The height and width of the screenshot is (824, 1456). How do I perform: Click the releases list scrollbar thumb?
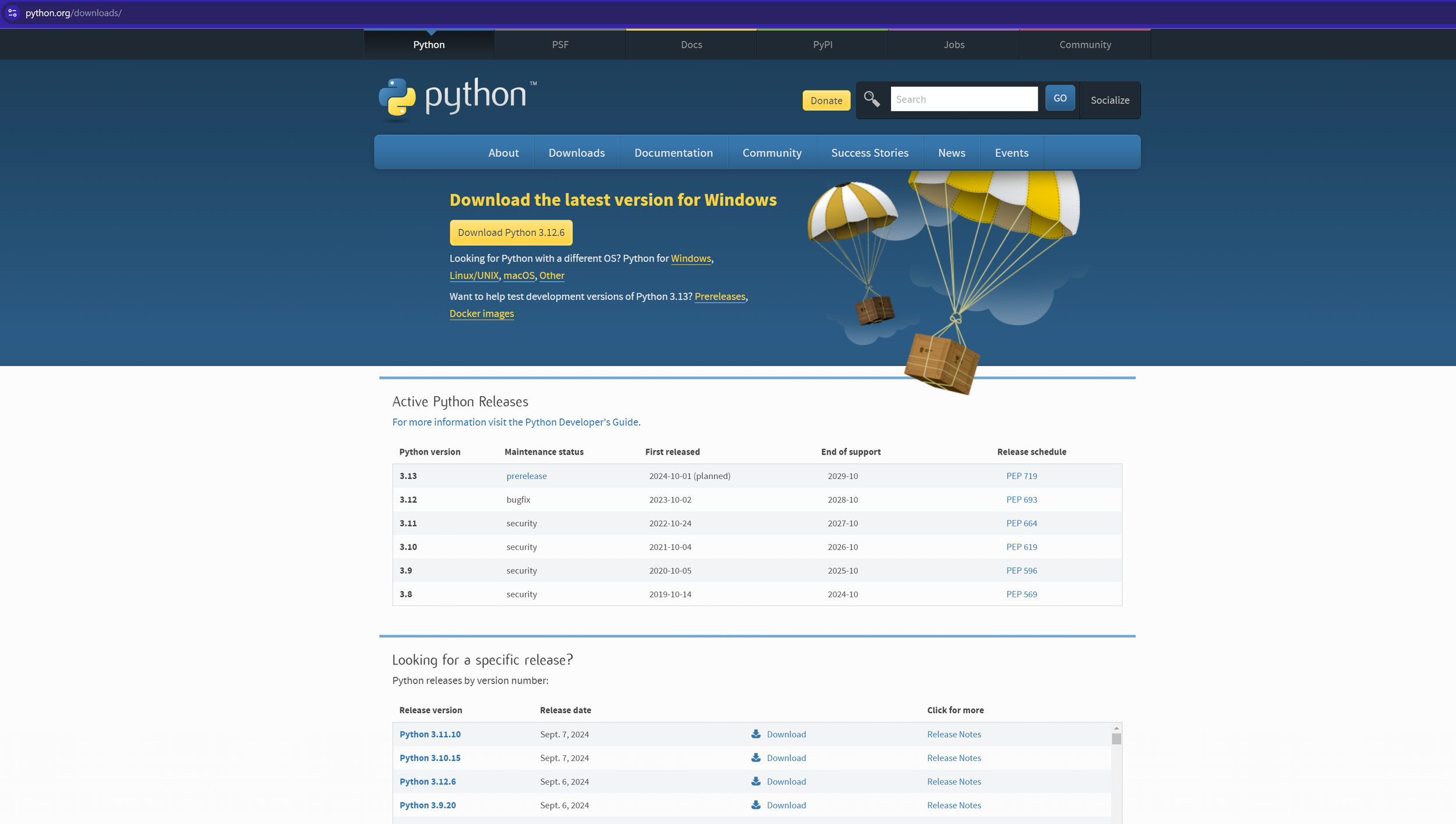click(1116, 739)
